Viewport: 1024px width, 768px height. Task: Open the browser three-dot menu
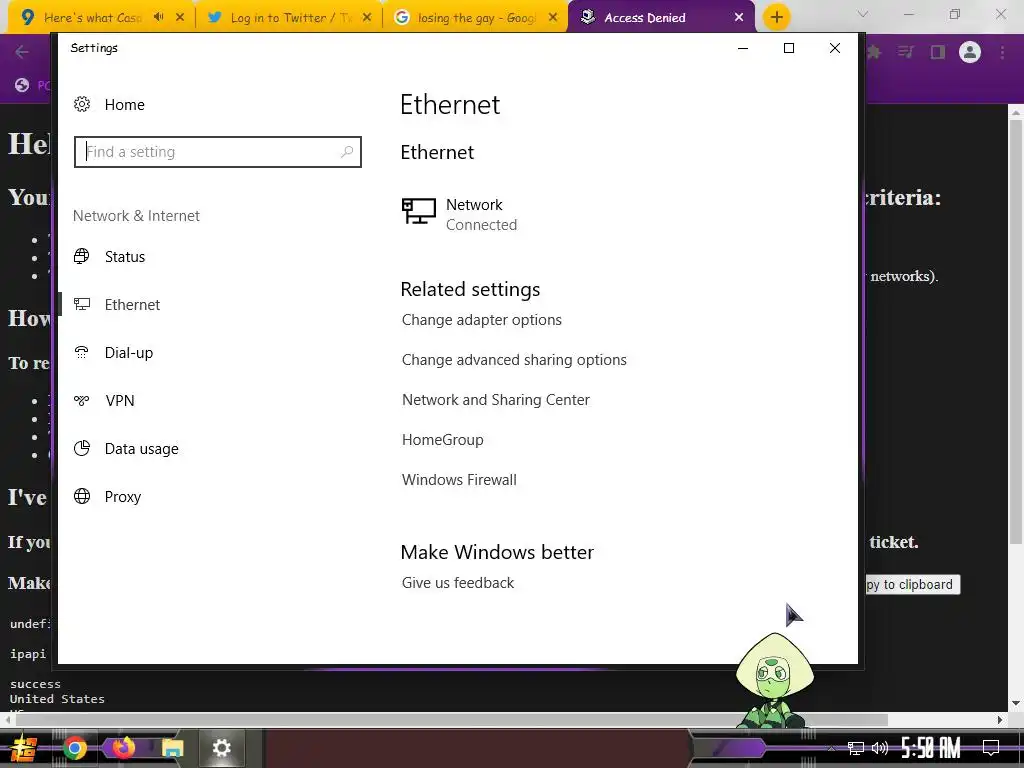(x=1002, y=52)
